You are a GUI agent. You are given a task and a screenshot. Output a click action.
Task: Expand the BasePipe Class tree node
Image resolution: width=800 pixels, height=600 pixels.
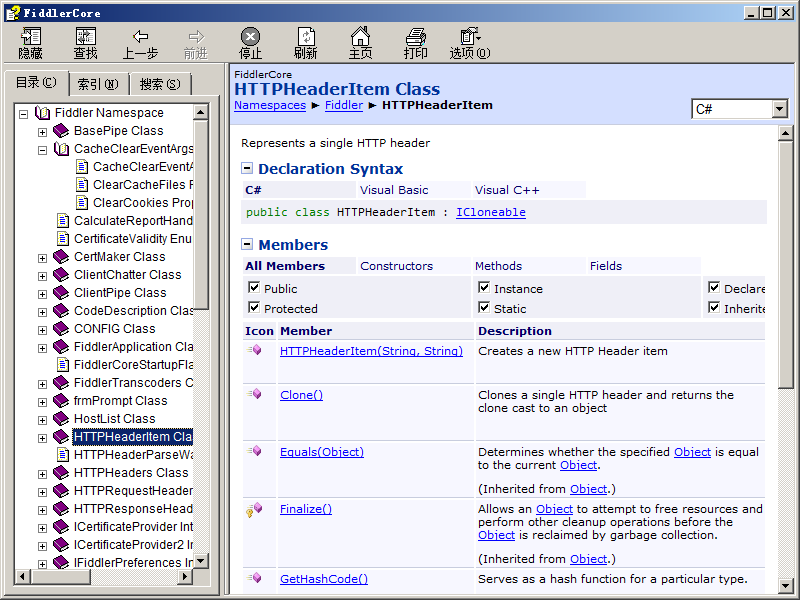click(42, 131)
